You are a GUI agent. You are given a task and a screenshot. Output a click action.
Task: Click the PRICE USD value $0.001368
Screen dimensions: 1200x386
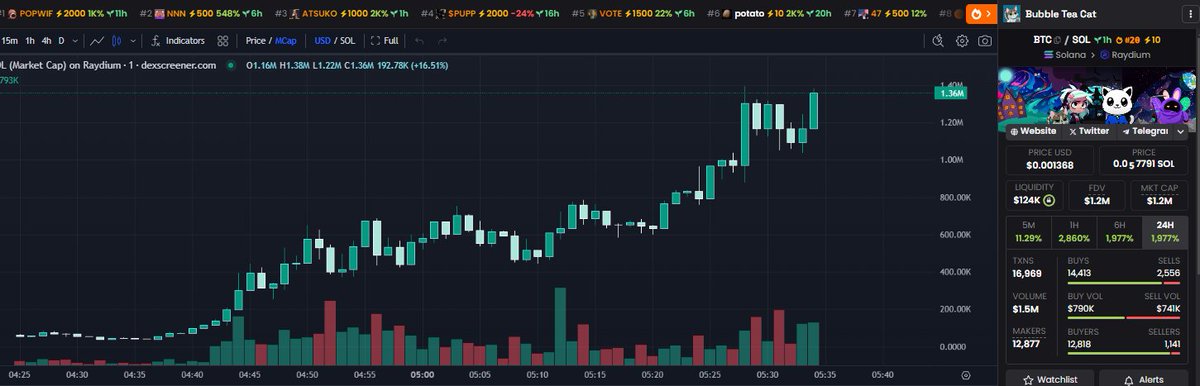pos(1049,165)
